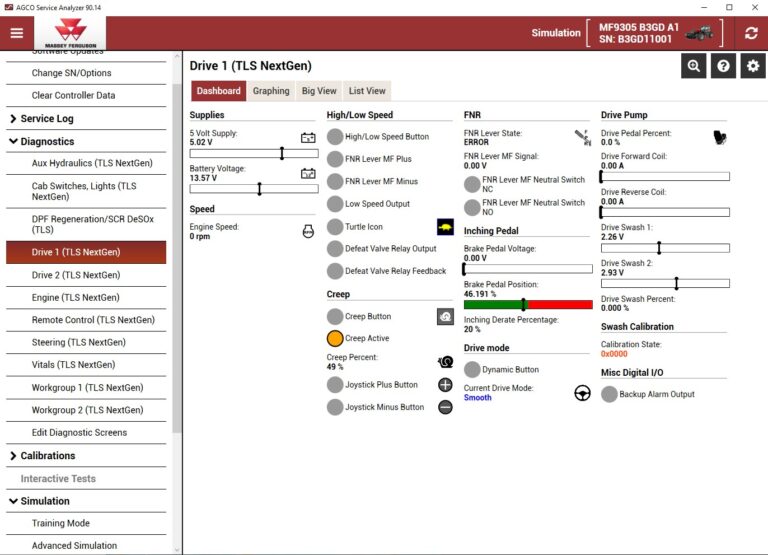The width and height of the screenshot is (768, 555).
Task: Click the 5 Volt Supply gauge bar
Action: [254, 154]
